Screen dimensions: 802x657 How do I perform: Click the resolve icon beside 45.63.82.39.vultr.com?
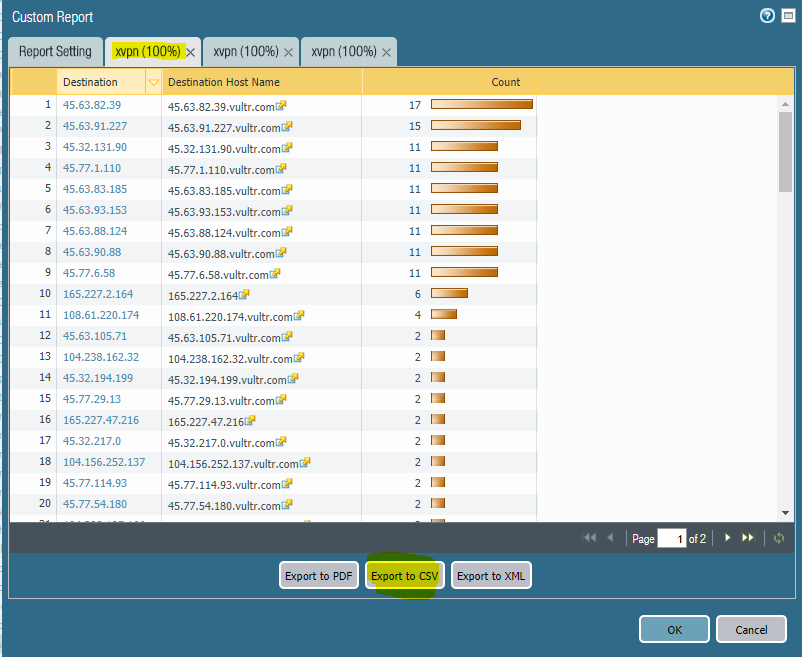click(x=282, y=105)
